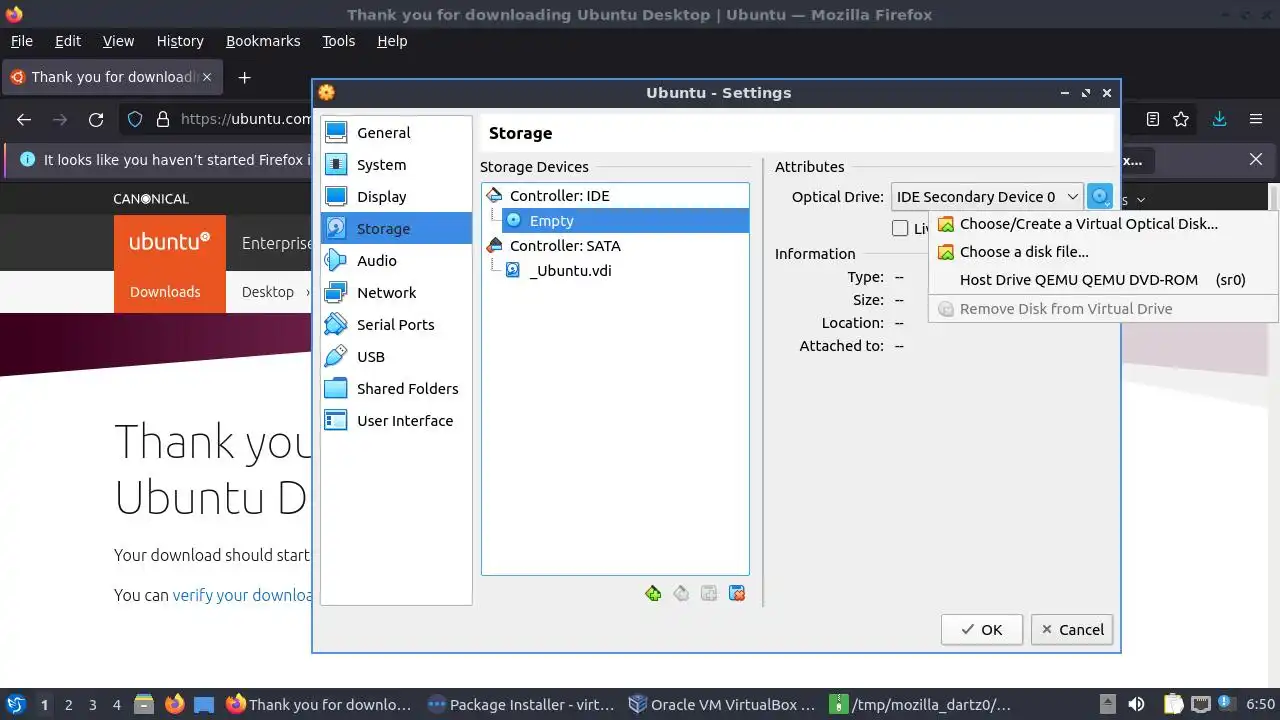1280x720 pixels.
Task: Open Firefox File menu
Action: (21, 41)
